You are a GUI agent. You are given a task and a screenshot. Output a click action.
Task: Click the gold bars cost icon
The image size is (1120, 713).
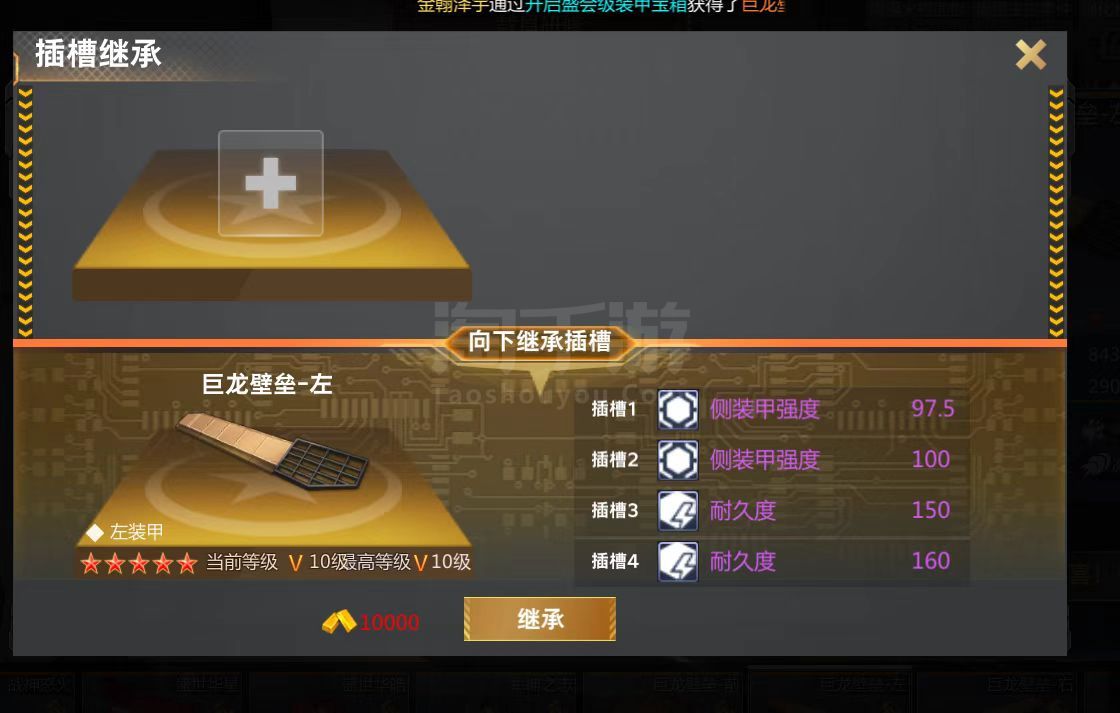click(339, 622)
